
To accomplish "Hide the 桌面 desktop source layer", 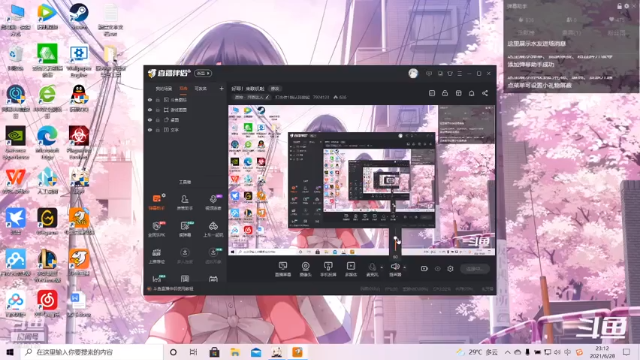I will (x=150, y=120).
